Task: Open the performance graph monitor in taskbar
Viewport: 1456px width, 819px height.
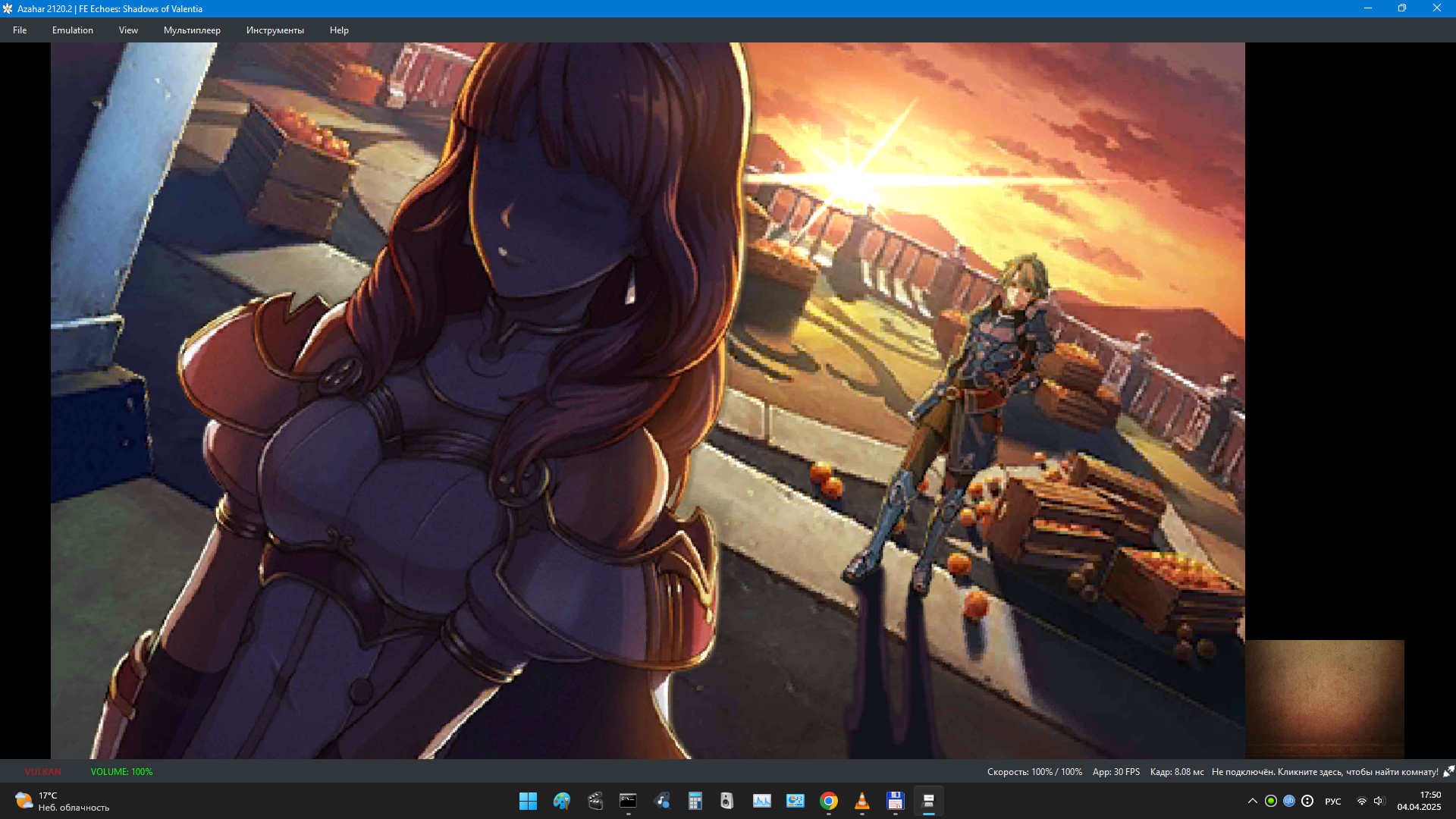Action: pyautogui.click(x=761, y=801)
